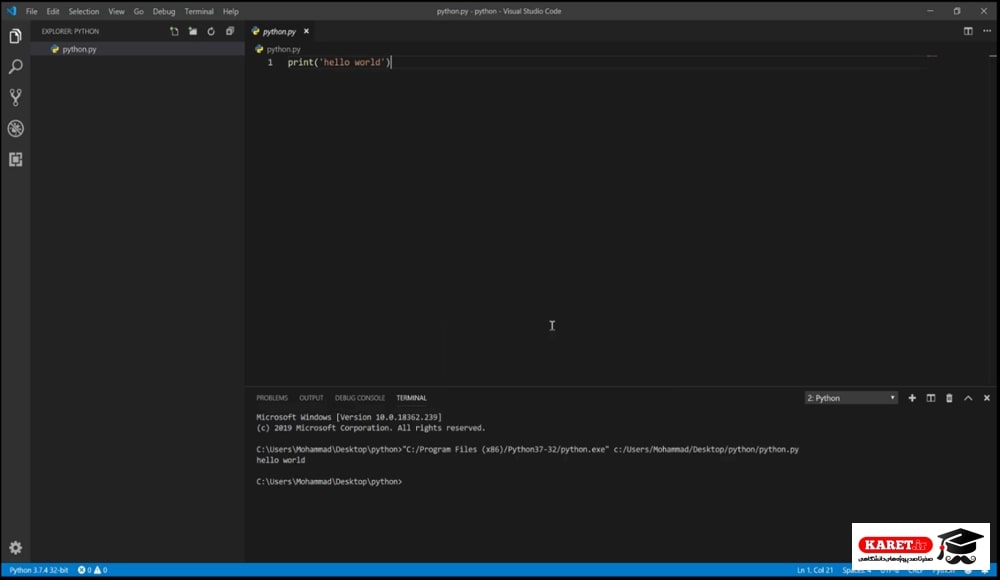1000x580 pixels.
Task: Open the Explorer view in activity bar
Action: 15,36
